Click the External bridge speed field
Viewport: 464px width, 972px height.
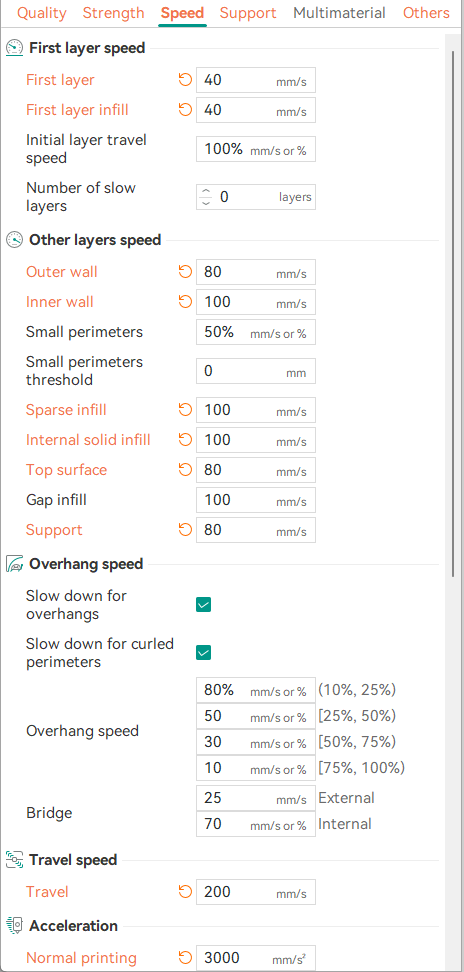tap(256, 798)
